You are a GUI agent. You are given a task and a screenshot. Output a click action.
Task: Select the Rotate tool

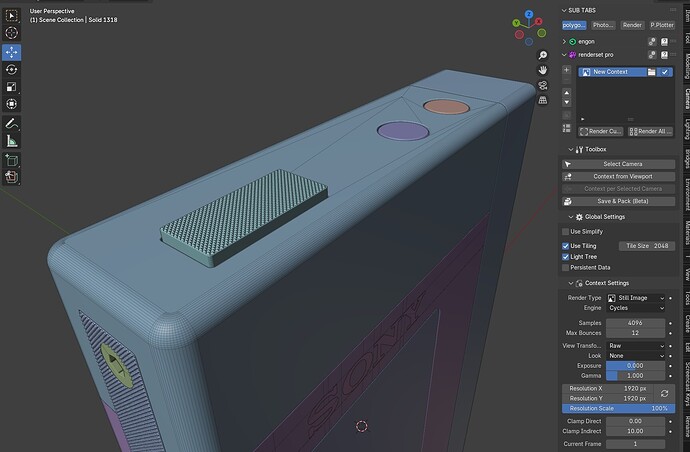tap(11, 70)
